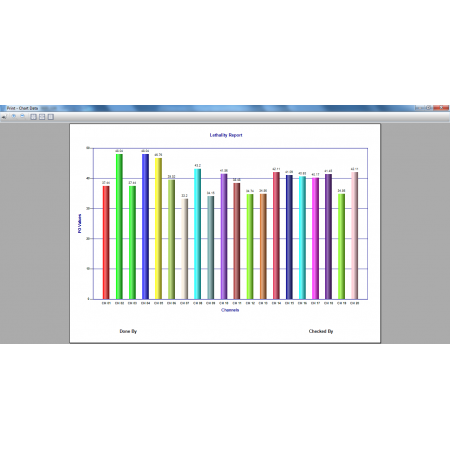Click the F0 Values axis label
This screenshot has height=450, width=450.
coord(80,223)
